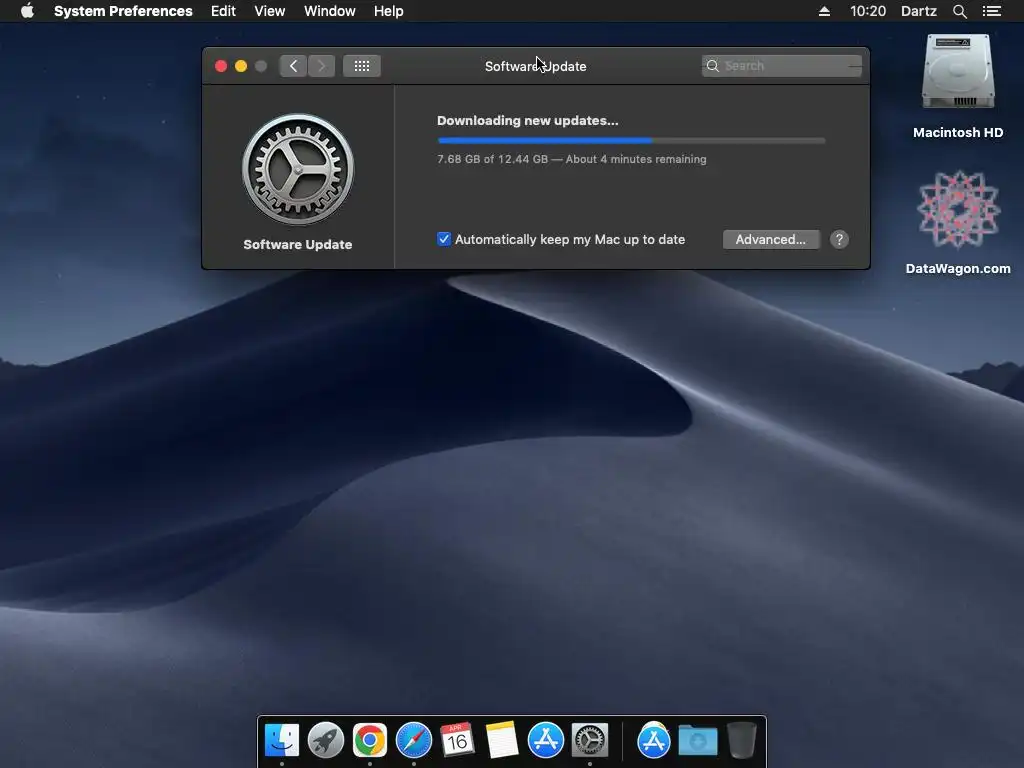Viewport: 1024px width, 768px height.
Task: Open the Downloads folder in the Dock
Action: point(697,741)
